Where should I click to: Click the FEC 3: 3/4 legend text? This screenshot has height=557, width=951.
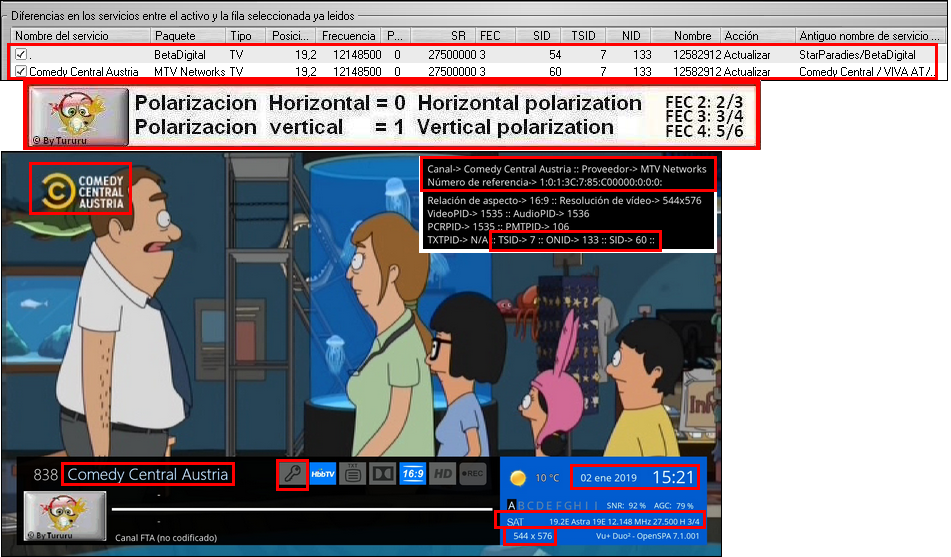click(x=704, y=116)
